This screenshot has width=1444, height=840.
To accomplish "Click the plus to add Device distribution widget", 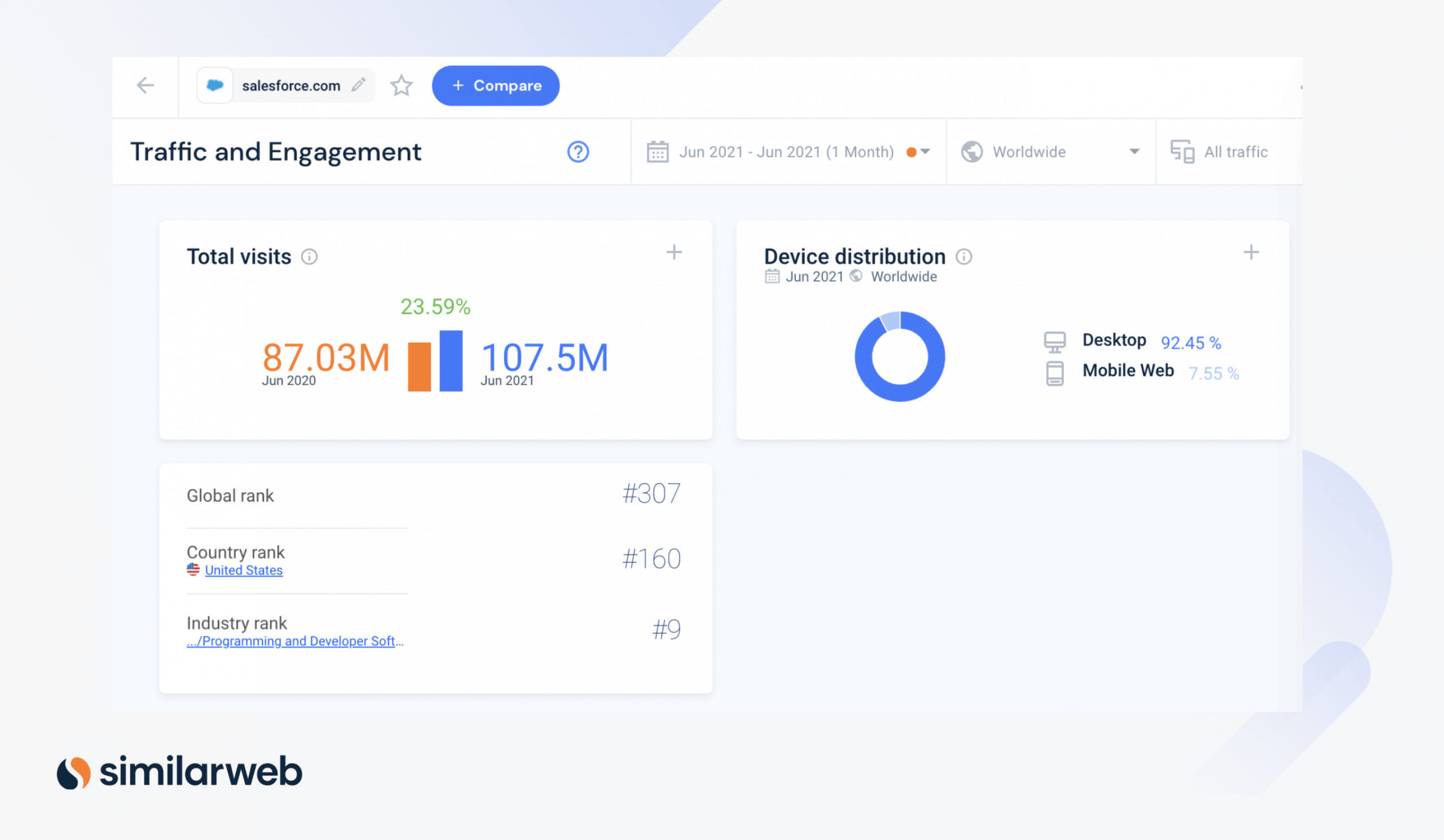I will tap(1252, 252).
